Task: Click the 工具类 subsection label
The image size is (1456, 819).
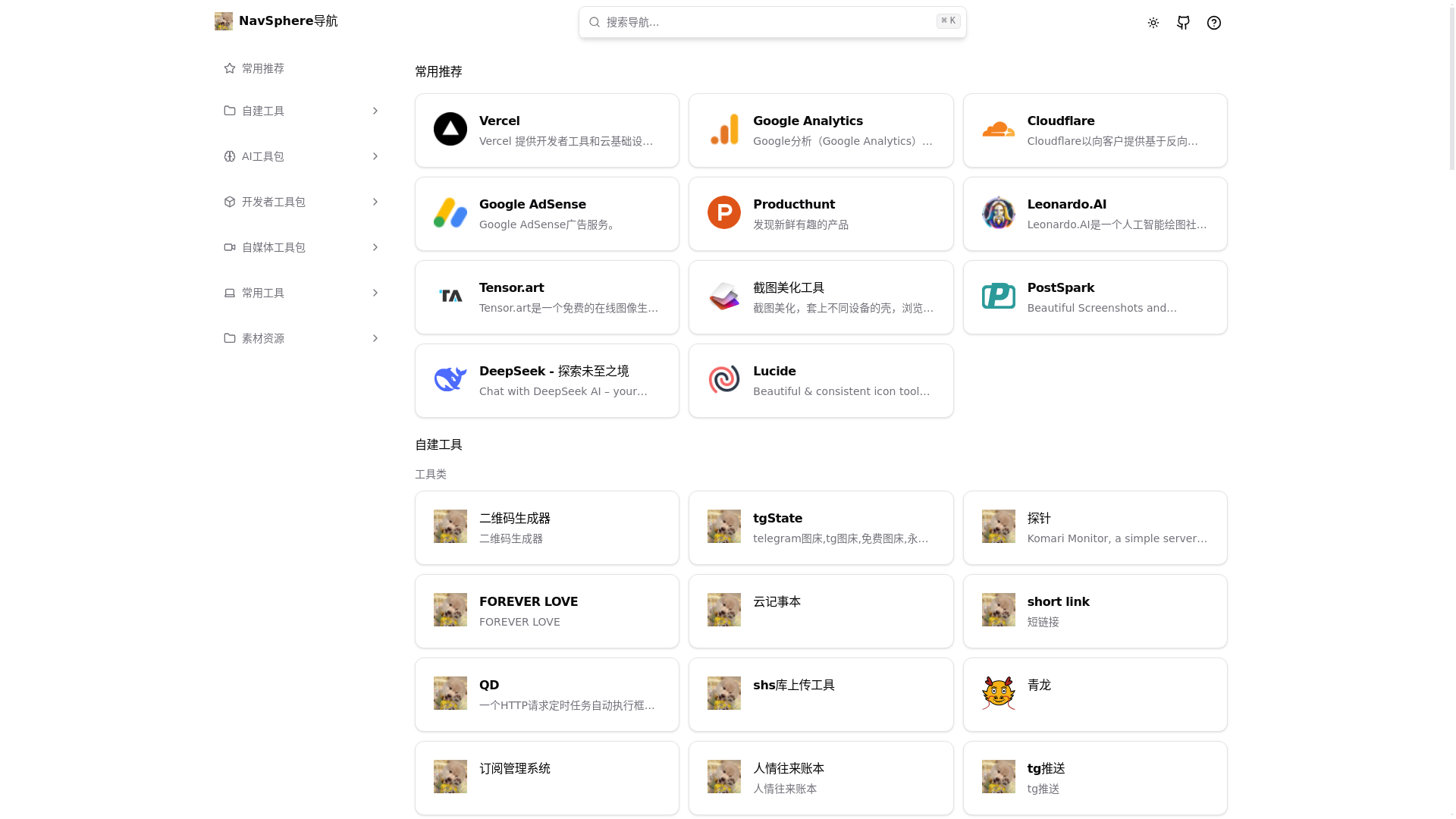Action: pos(431,475)
